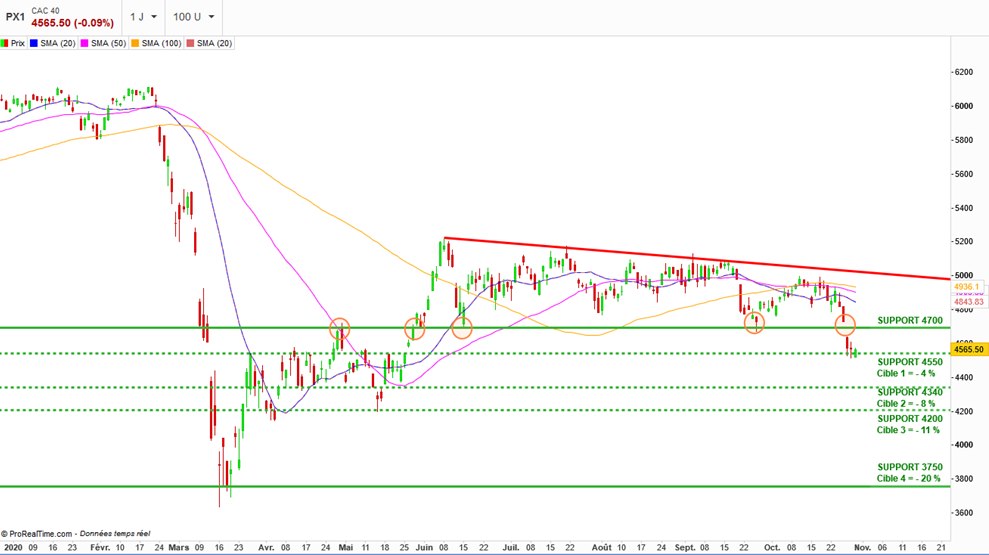The height and width of the screenshot is (555, 989).
Task: Click the rightmost orange circle near SUPPORT 4700
Action: click(845, 324)
